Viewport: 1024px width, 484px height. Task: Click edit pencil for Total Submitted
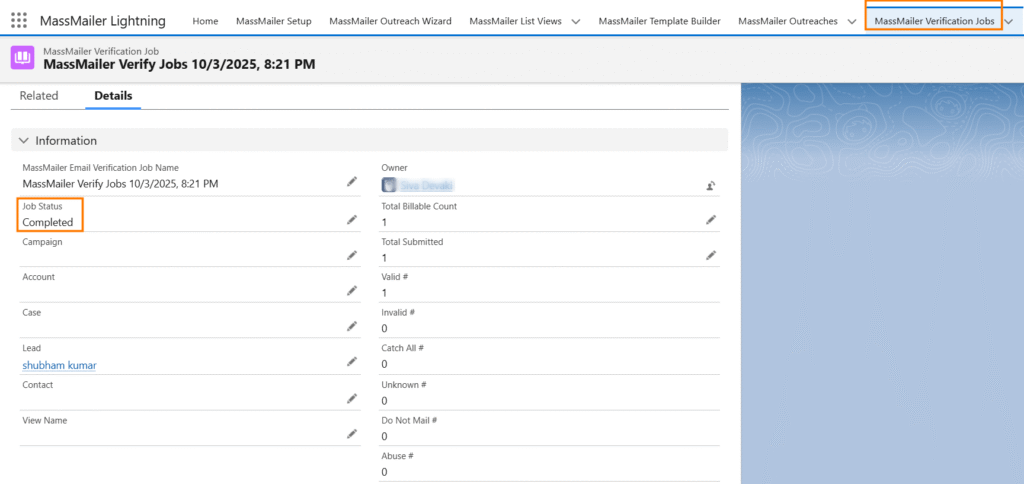click(x=711, y=255)
